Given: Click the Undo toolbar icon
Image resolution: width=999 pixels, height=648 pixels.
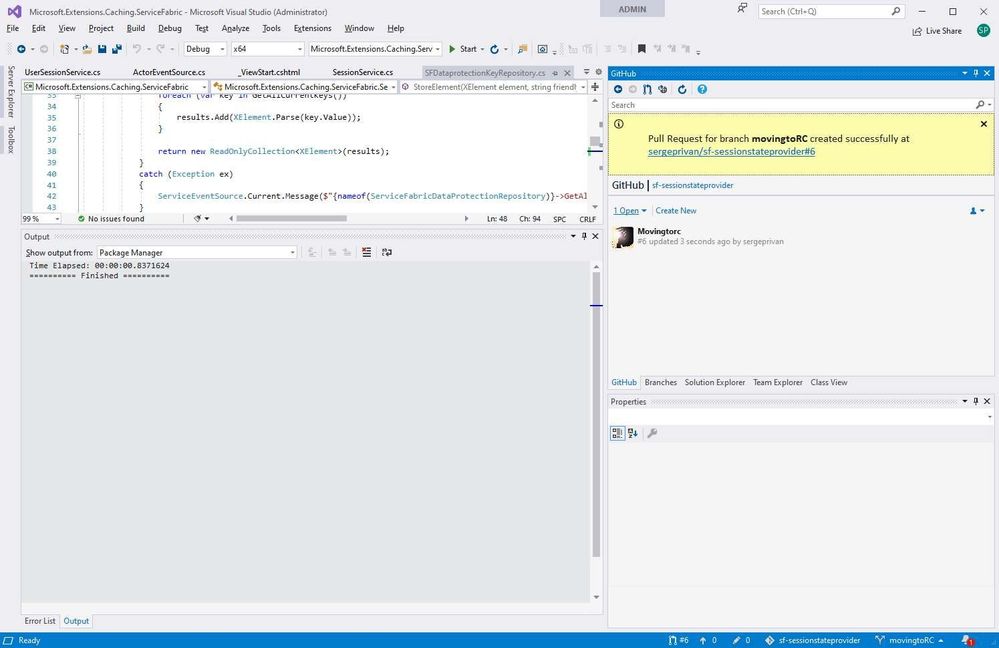Looking at the screenshot, I should tap(136, 49).
